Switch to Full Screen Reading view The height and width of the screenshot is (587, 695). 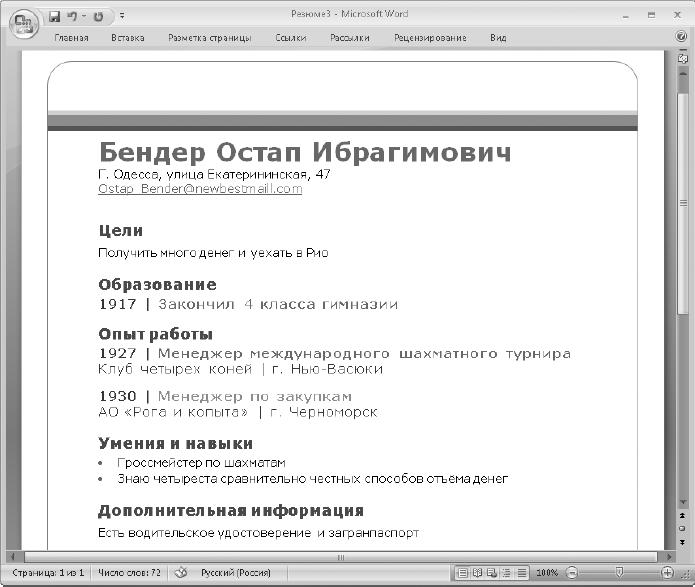point(477,573)
